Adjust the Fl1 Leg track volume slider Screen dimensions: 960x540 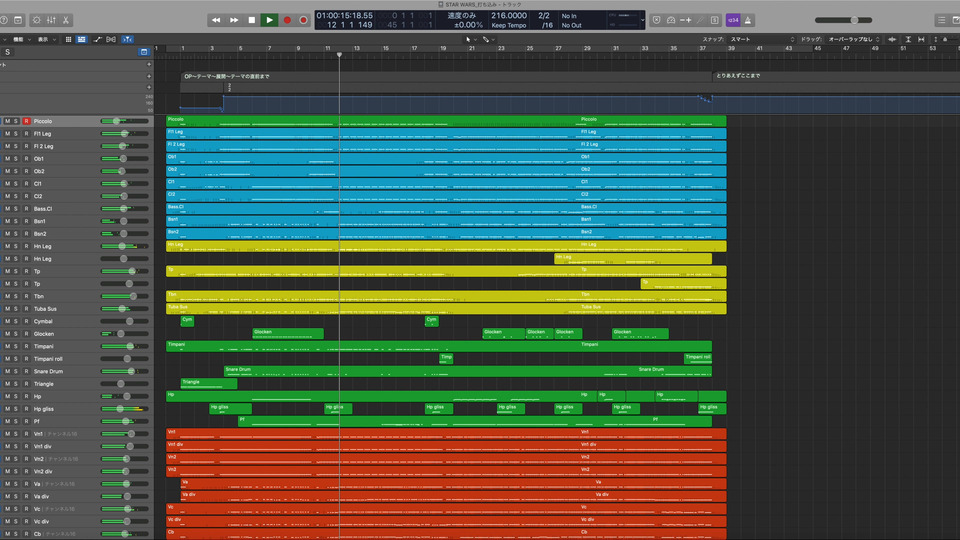click(124, 133)
